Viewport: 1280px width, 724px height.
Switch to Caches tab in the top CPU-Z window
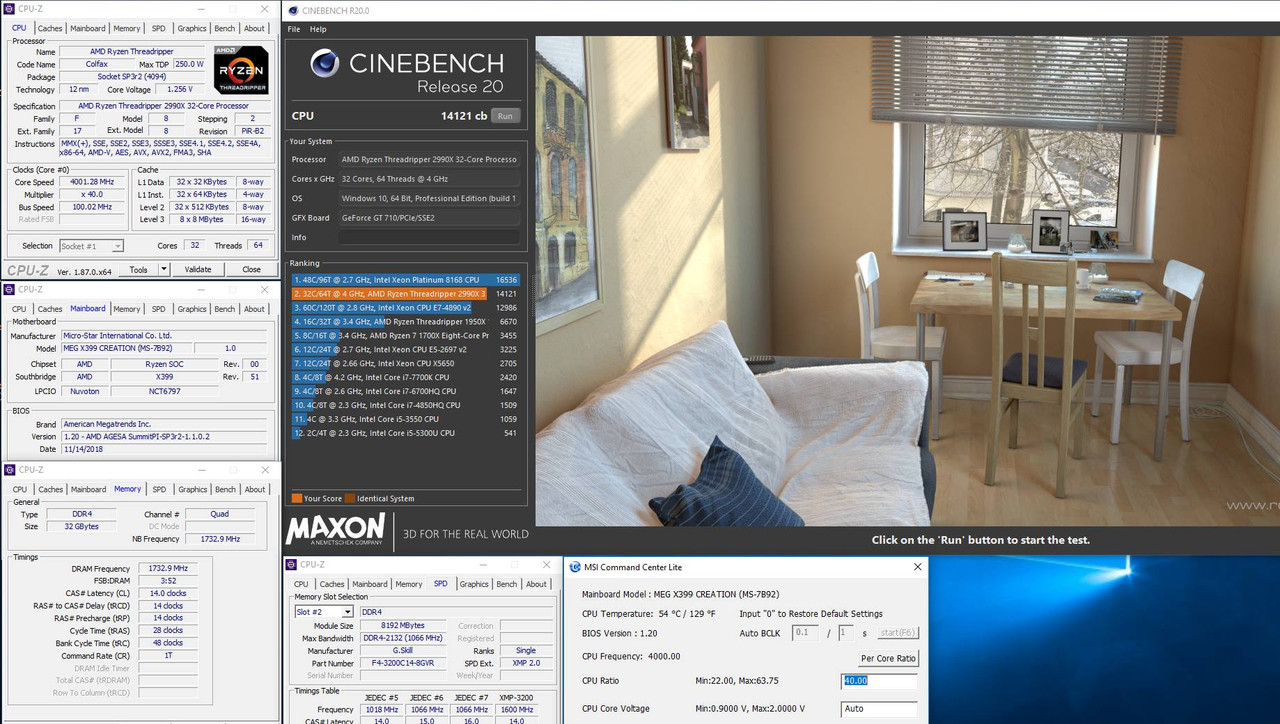(49, 28)
